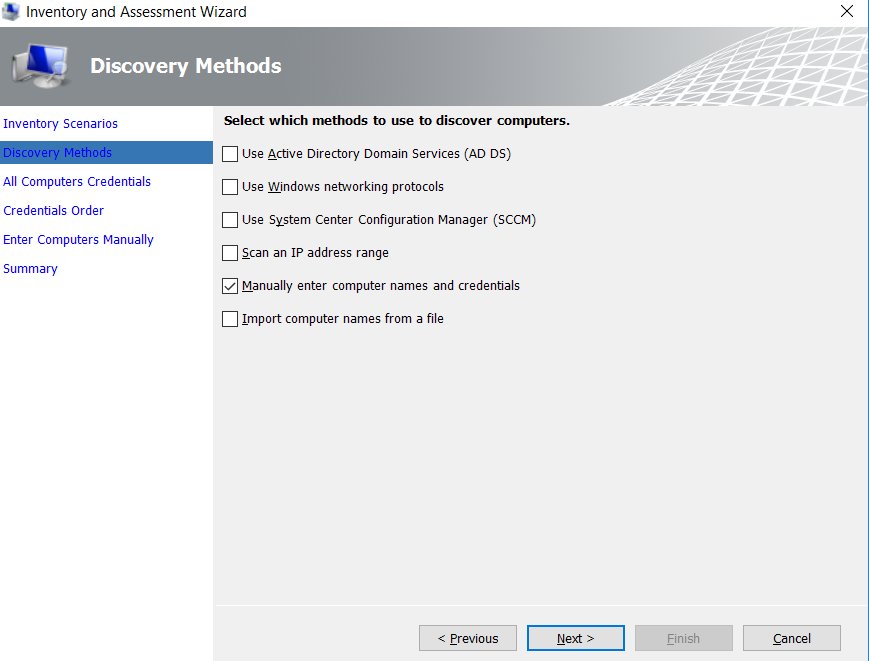This screenshot has width=869, height=661.
Task: Click the disabled Finish button
Action: tap(683, 638)
